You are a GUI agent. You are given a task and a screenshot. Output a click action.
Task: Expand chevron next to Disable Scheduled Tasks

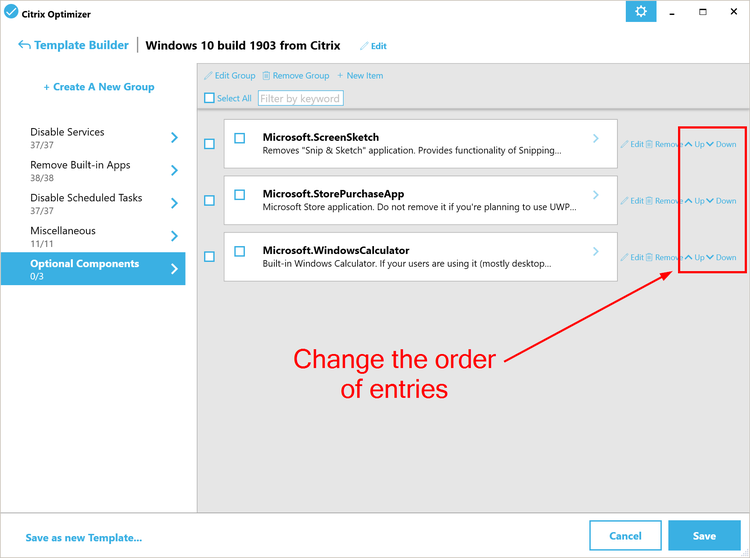point(175,204)
